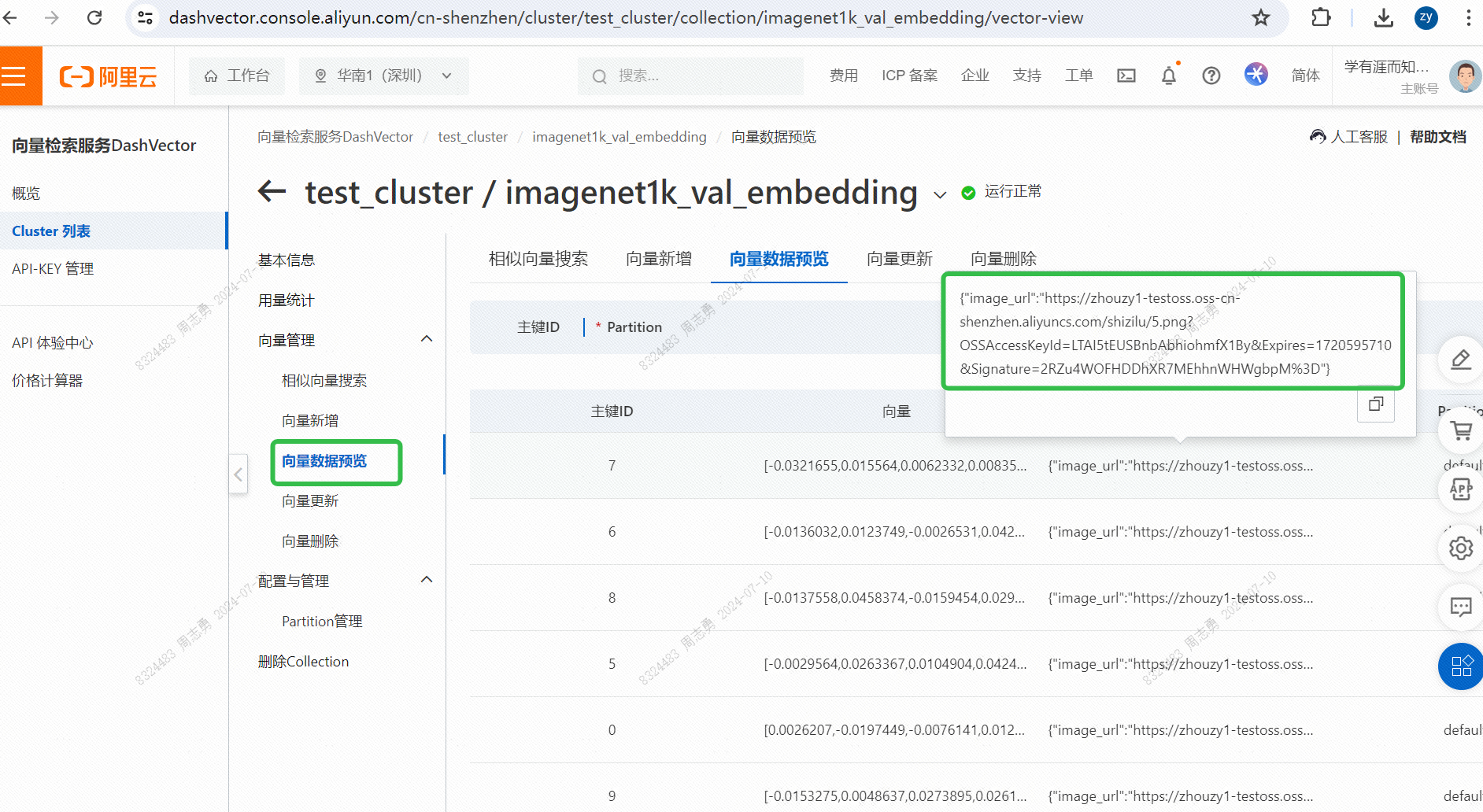This screenshot has width=1483, height=812.
Task: Open Partition管理 in the side menu
Action: point(322,622)
